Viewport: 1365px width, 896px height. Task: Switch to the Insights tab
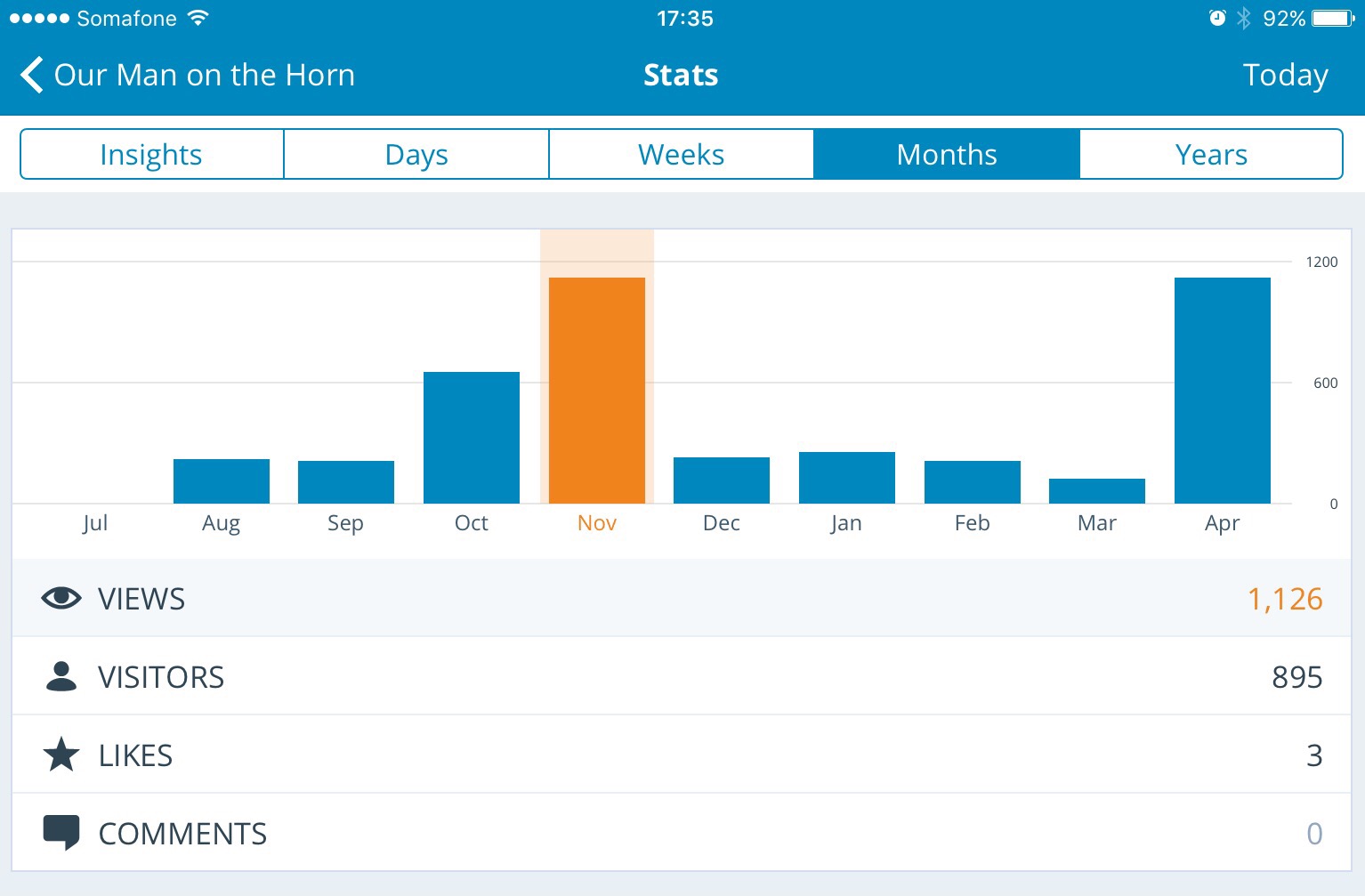point(151,155)
